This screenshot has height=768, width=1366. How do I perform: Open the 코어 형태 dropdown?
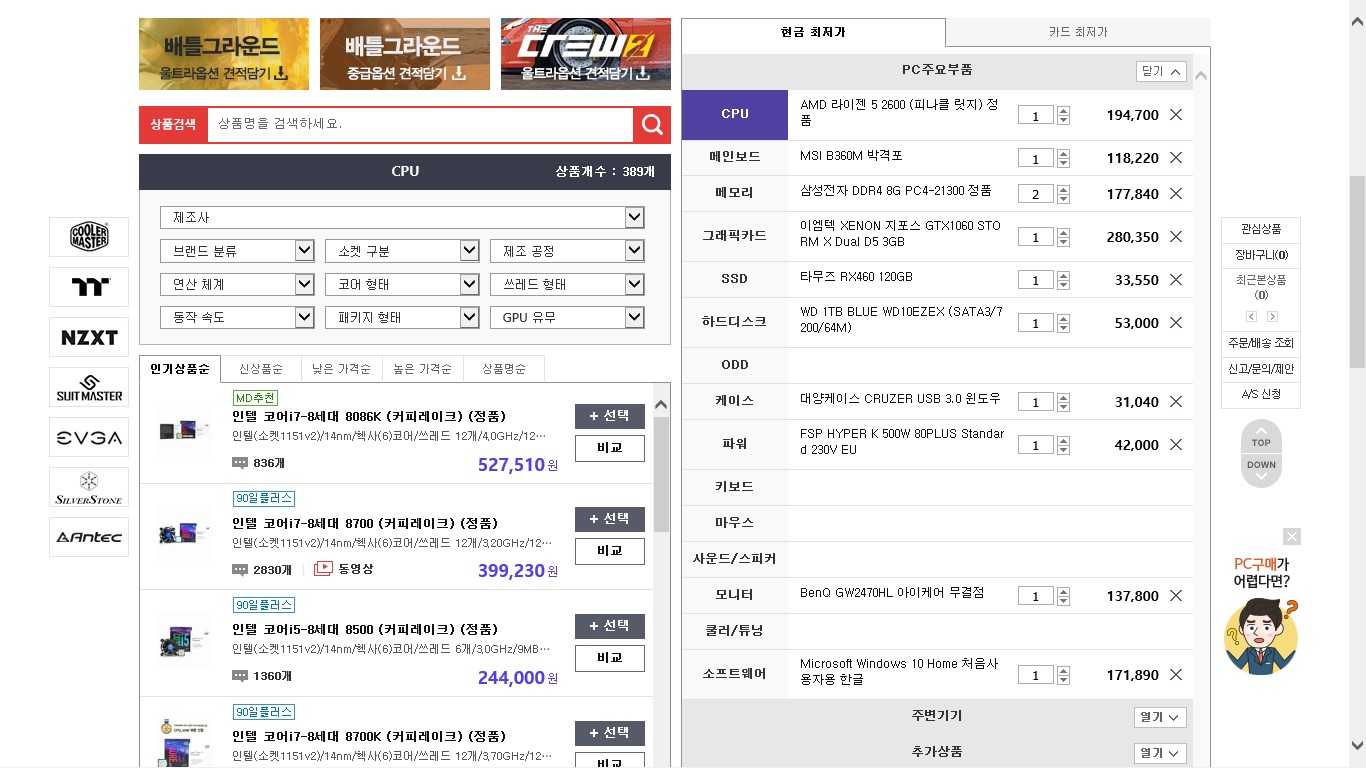[402, 284]
